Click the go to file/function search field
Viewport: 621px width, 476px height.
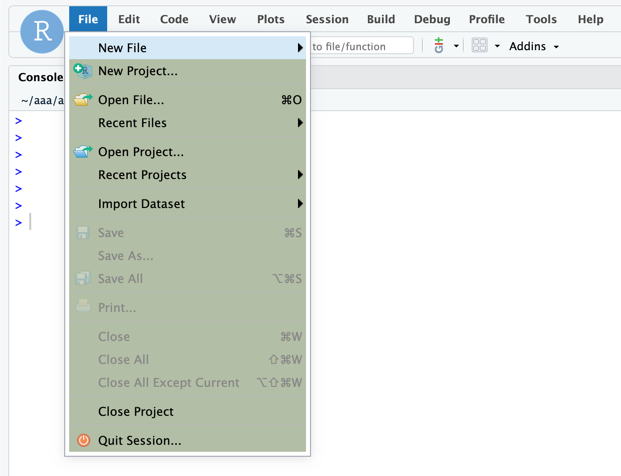click(362, 46)
